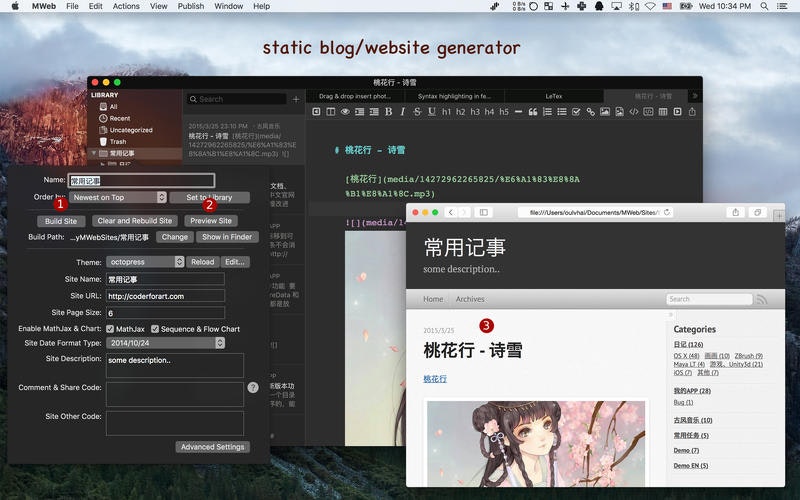This screenshot has width=800, height=500.
Task: Toggle two-column split view icon in editor toolbar
Action: tap(331, 112)
